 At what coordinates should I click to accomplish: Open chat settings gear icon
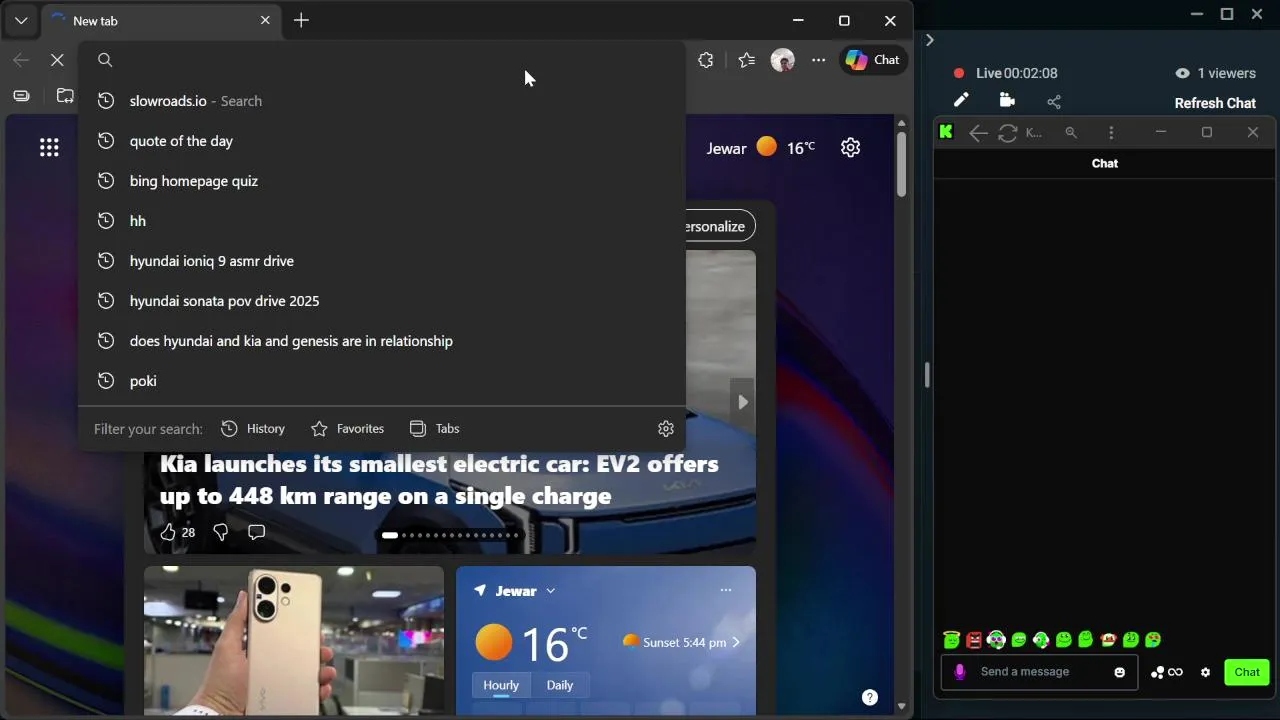click(x=1205, y=672)
